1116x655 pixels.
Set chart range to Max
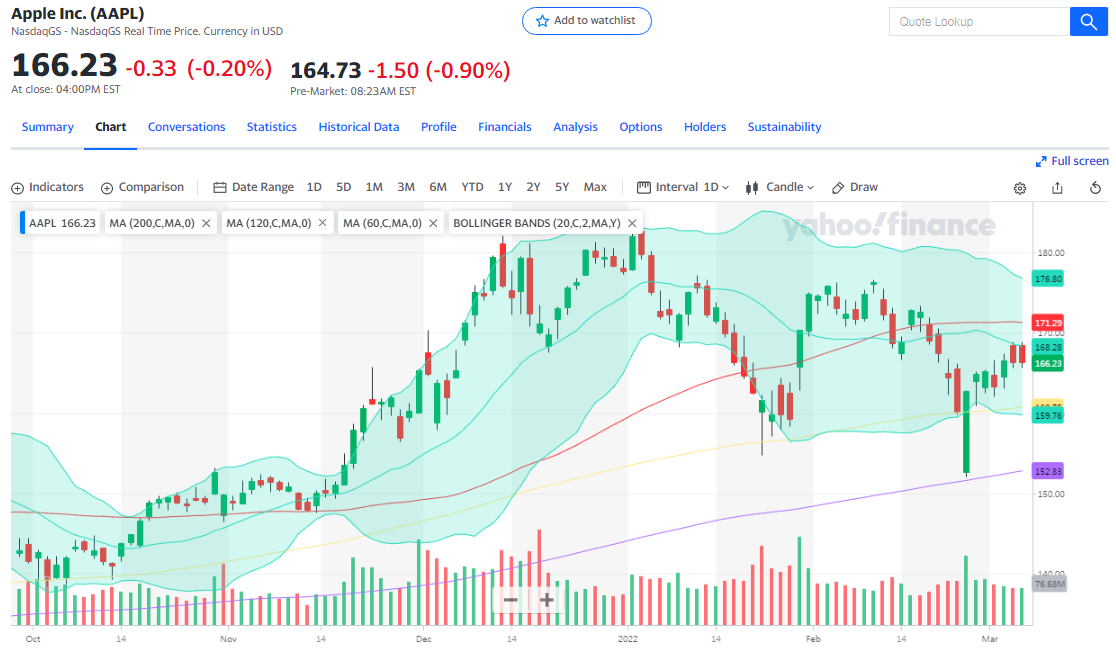(x=595, y=187)
